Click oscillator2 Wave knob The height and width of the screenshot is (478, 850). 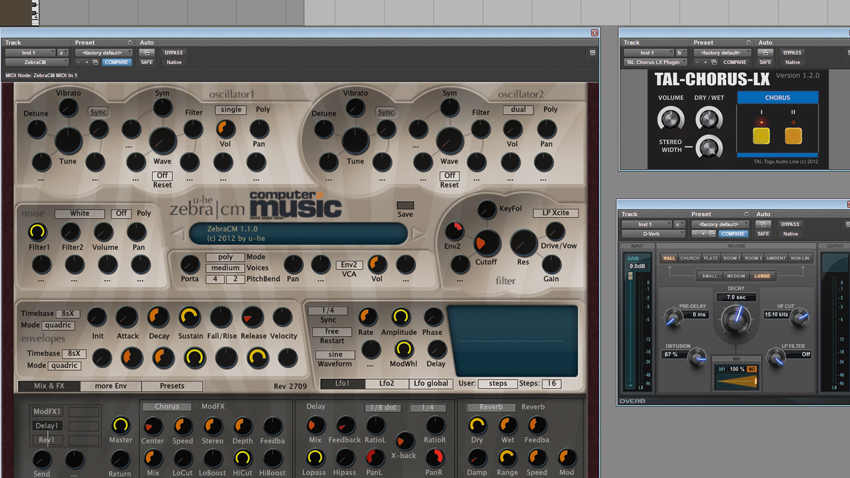click(449, 141)
